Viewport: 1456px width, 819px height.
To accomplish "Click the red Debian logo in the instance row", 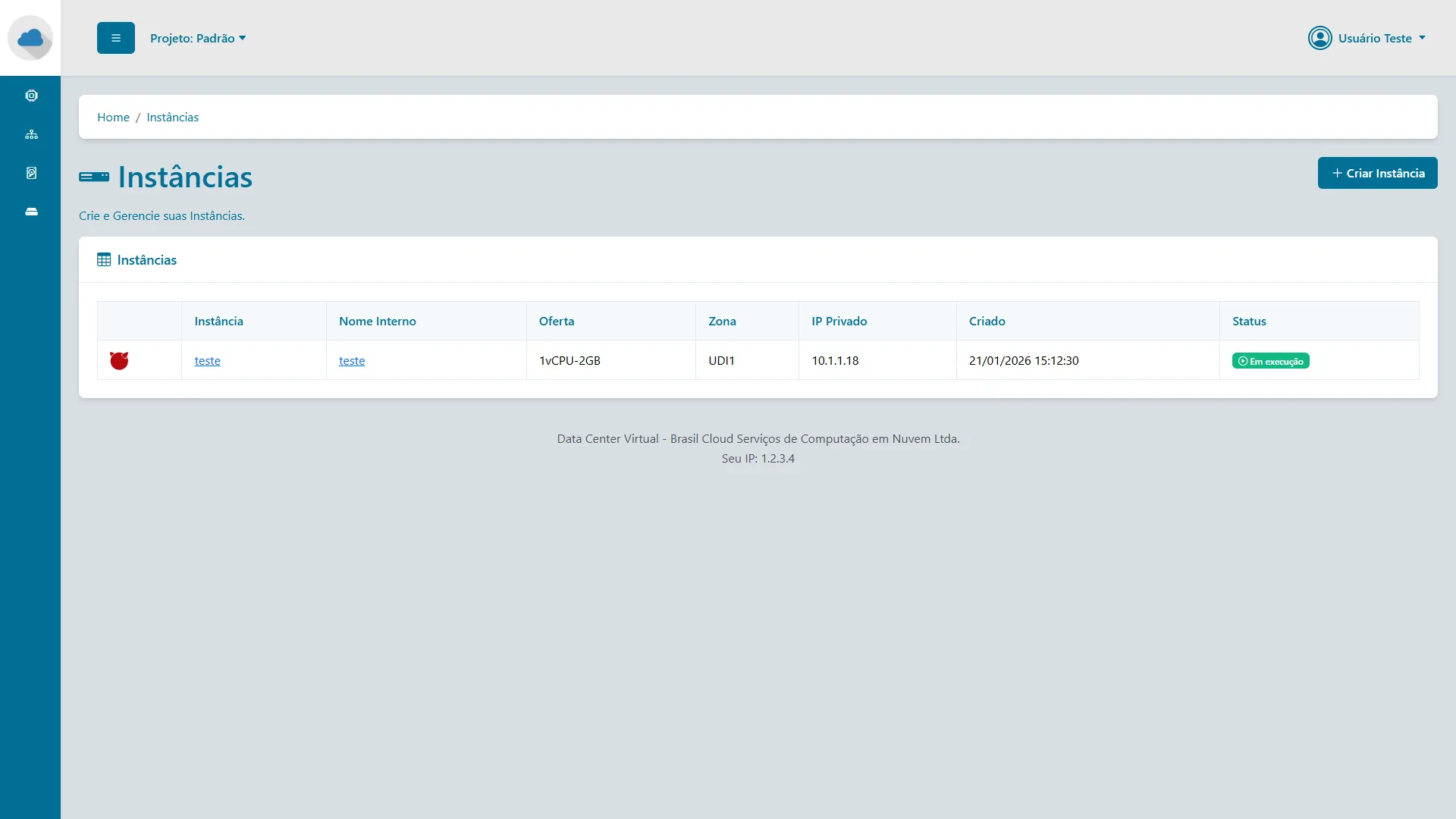I will click(x=119, y=361).
